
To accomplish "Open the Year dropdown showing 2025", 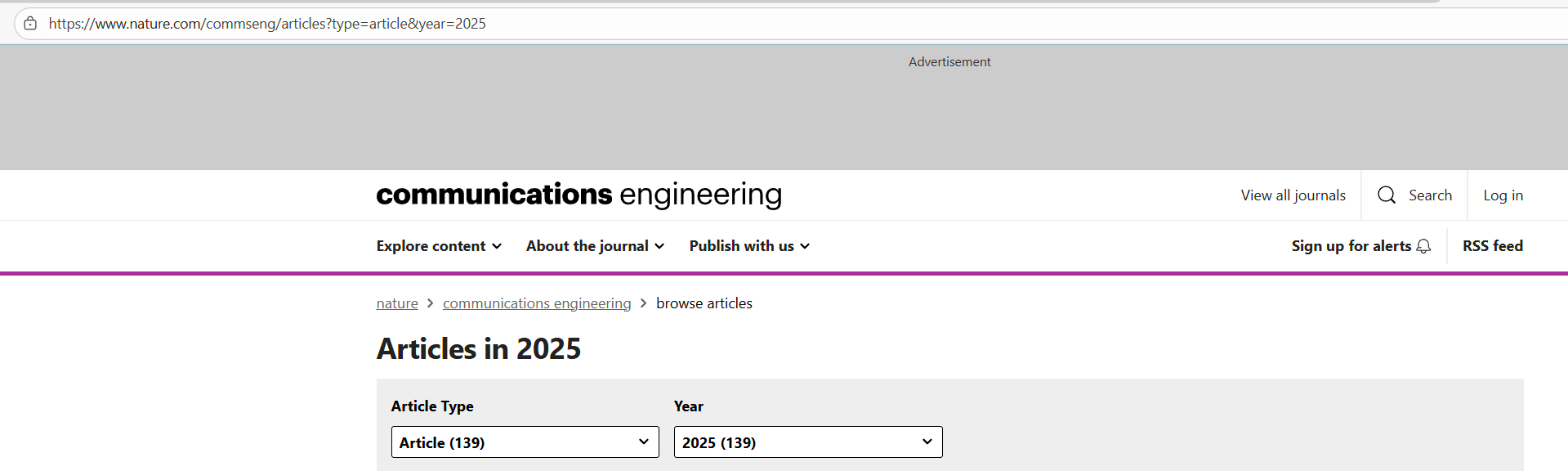I will [x=808, y=442].
